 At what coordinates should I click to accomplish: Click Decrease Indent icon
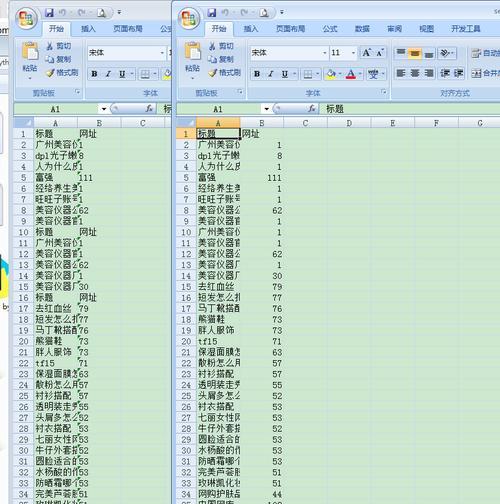pos(445,73)
